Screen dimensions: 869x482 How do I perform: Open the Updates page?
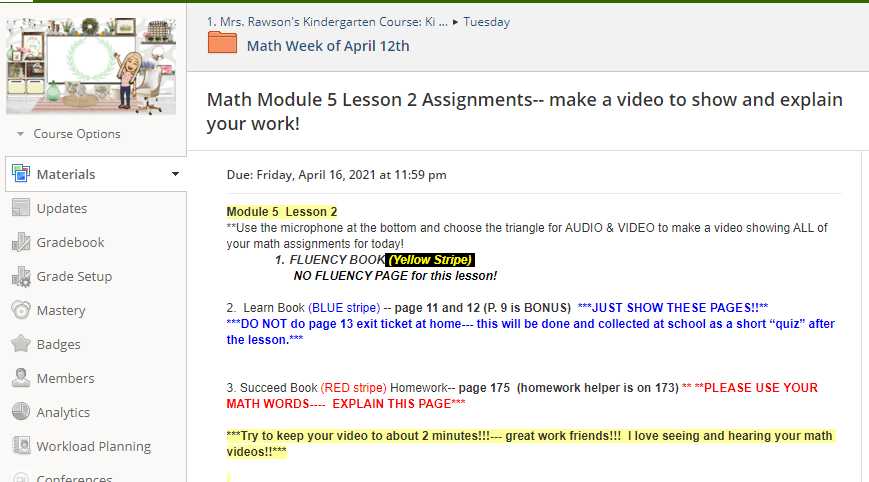(62, 208)
